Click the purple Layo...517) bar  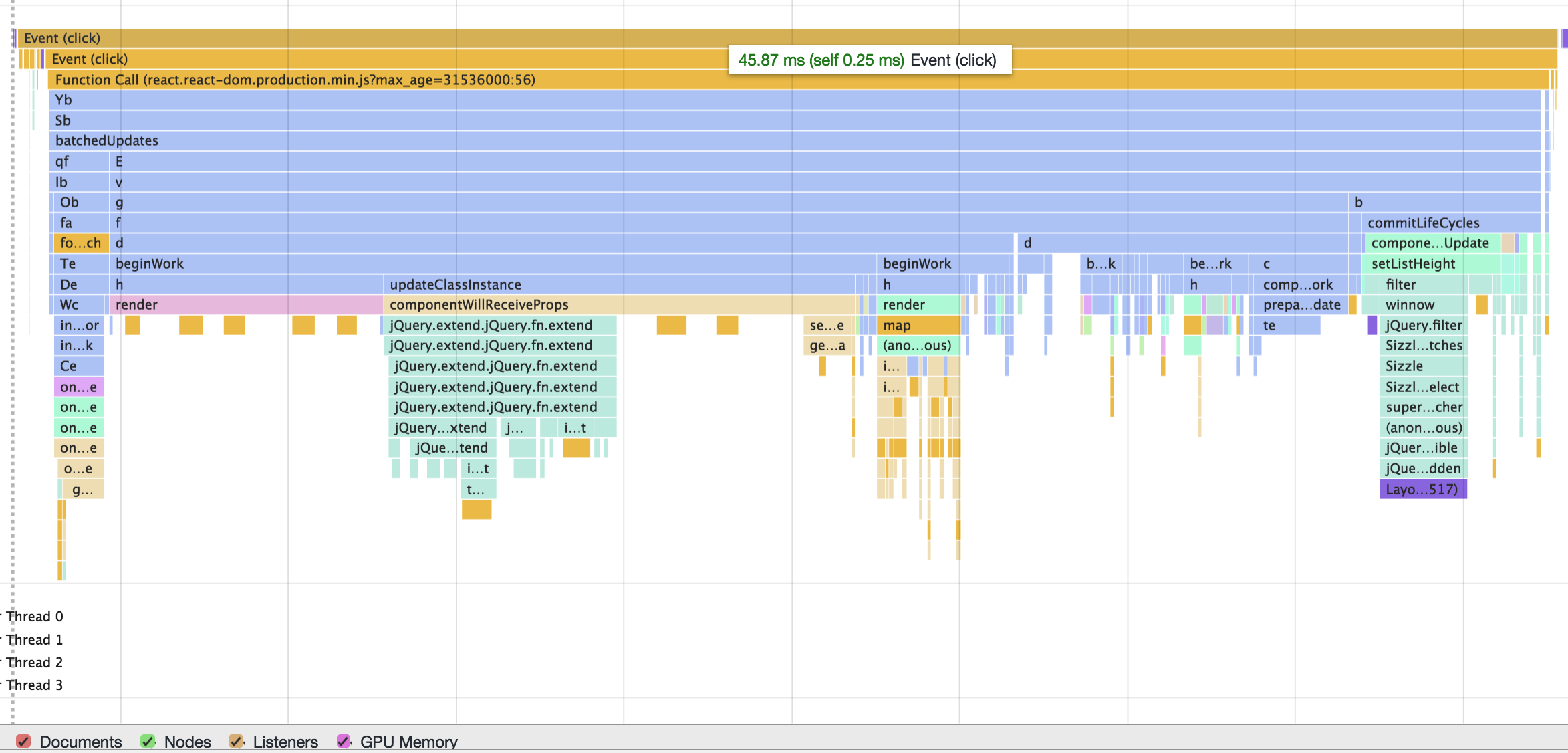1424,489
